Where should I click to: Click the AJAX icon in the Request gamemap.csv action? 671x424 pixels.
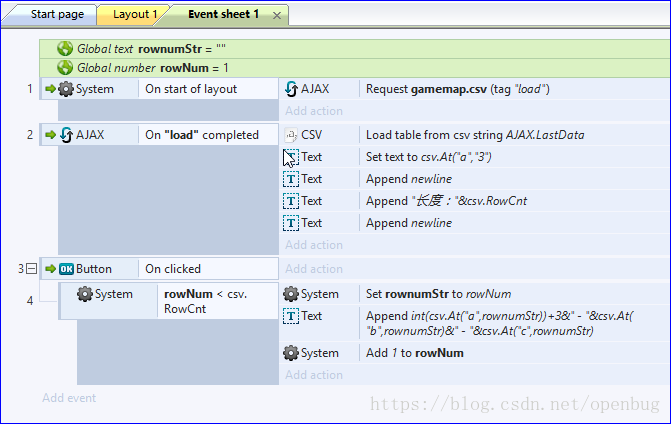(x=291, y=89)
